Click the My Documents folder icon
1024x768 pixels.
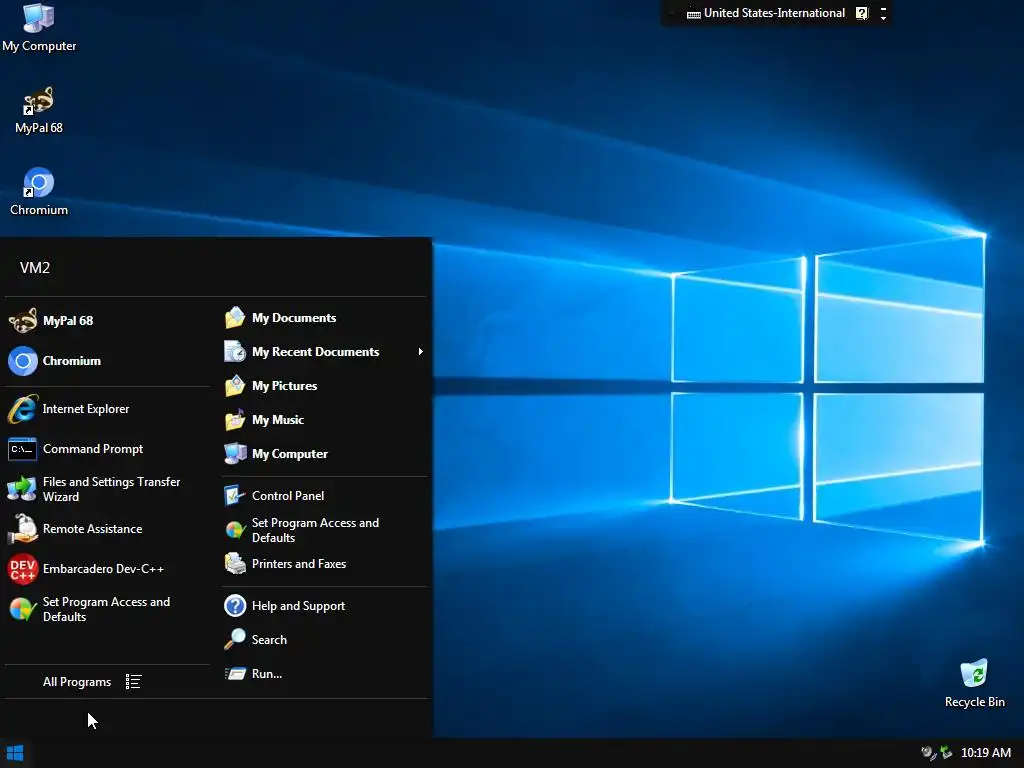coord(234,318)
